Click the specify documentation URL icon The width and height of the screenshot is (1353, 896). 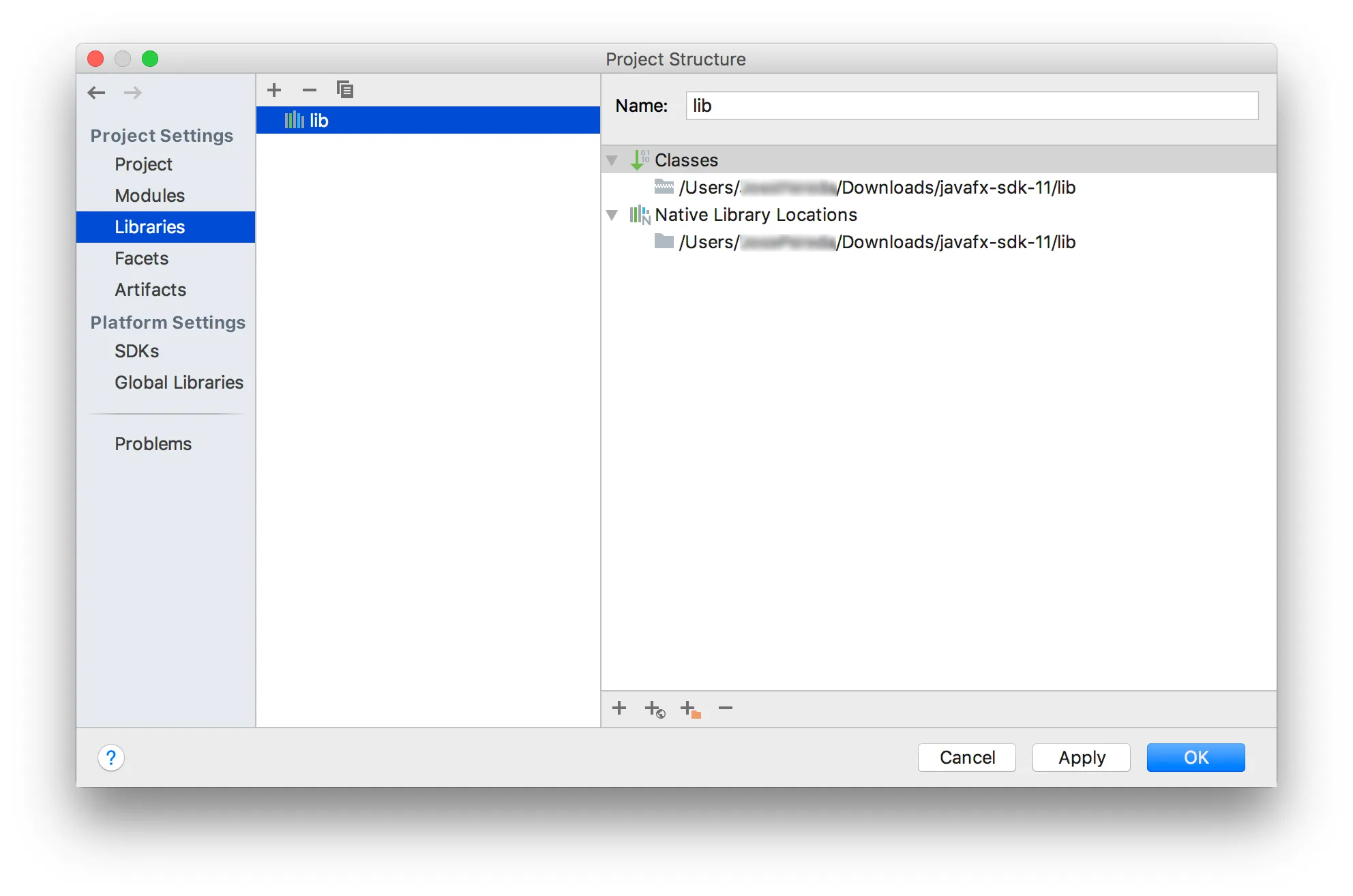[655, 709]
